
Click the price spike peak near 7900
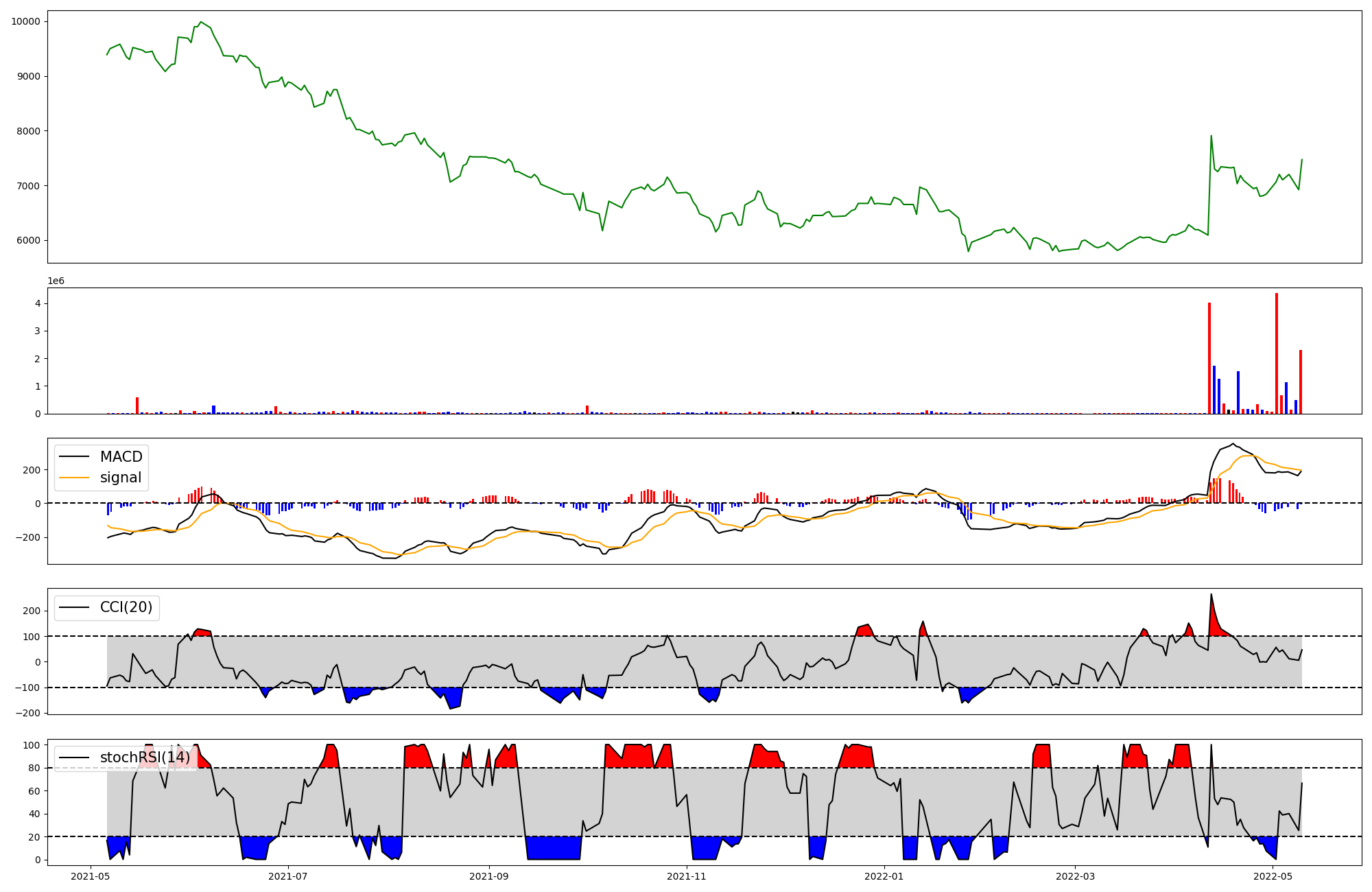coord(1211,136)
